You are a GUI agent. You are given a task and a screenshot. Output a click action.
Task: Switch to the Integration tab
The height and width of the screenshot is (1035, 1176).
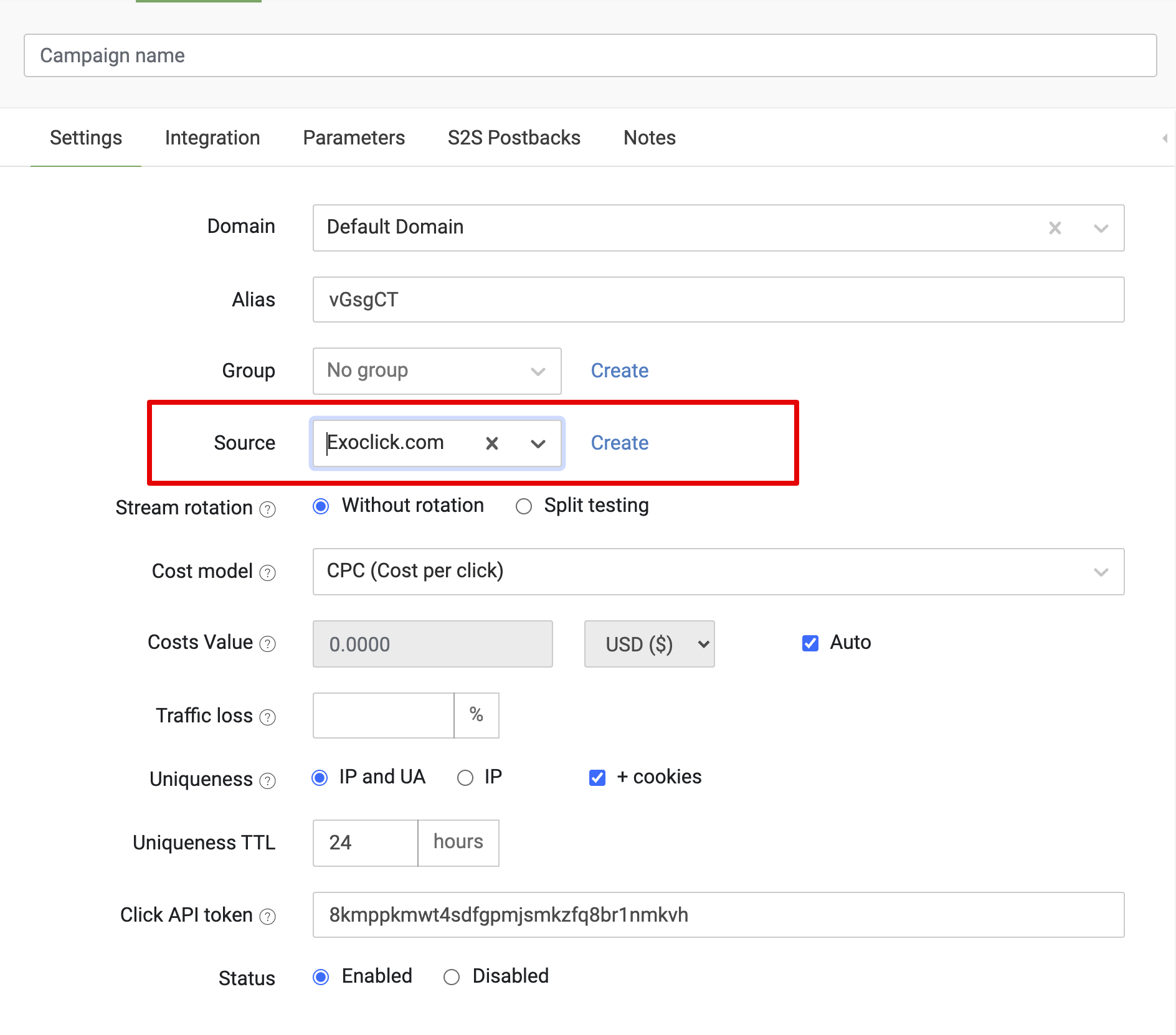tap(212, 138)
